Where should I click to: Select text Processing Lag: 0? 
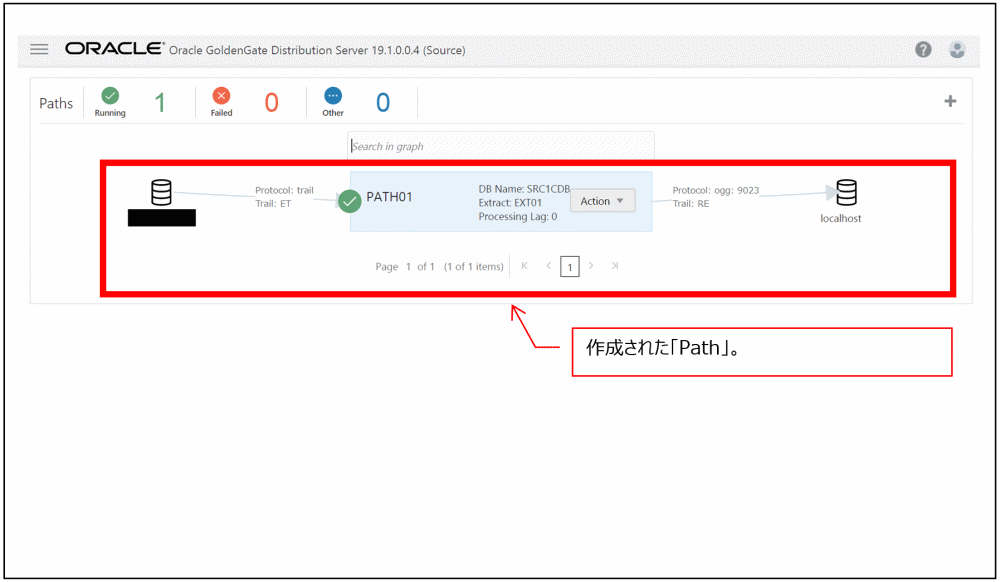pos(518,217)
